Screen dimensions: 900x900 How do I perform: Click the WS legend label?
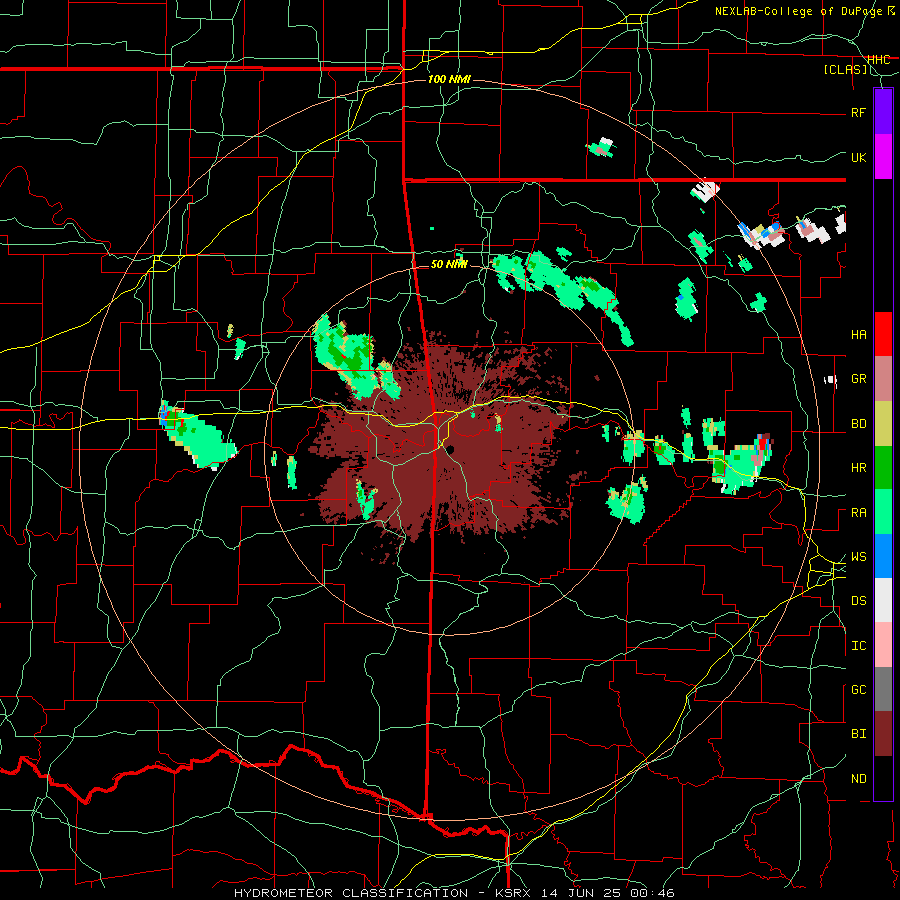point(858,556)
